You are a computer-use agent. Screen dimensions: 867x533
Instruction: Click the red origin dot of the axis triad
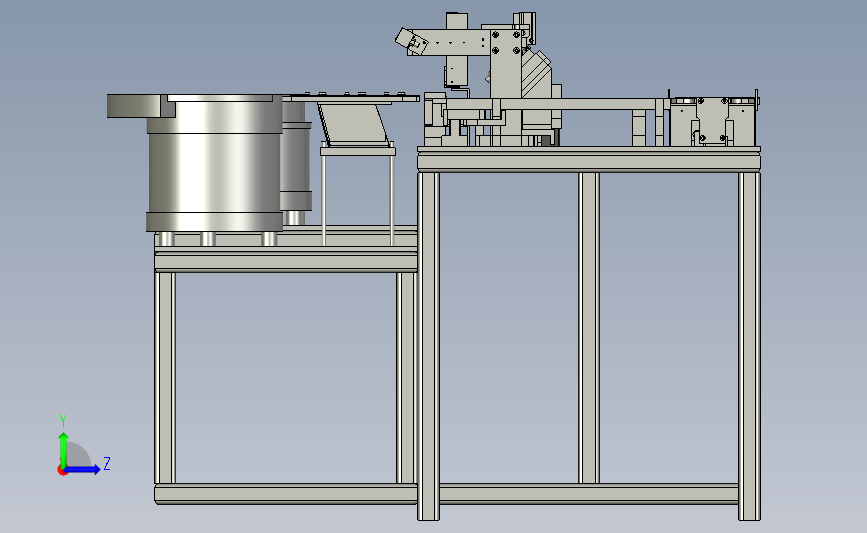coord(62,471)
